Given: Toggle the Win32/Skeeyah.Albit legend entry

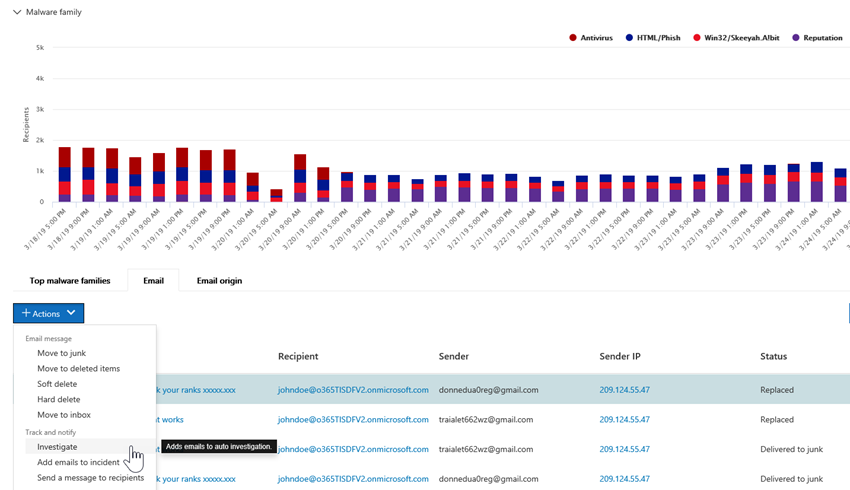Looking at the screenshot, I should click(x=736, y=38).
